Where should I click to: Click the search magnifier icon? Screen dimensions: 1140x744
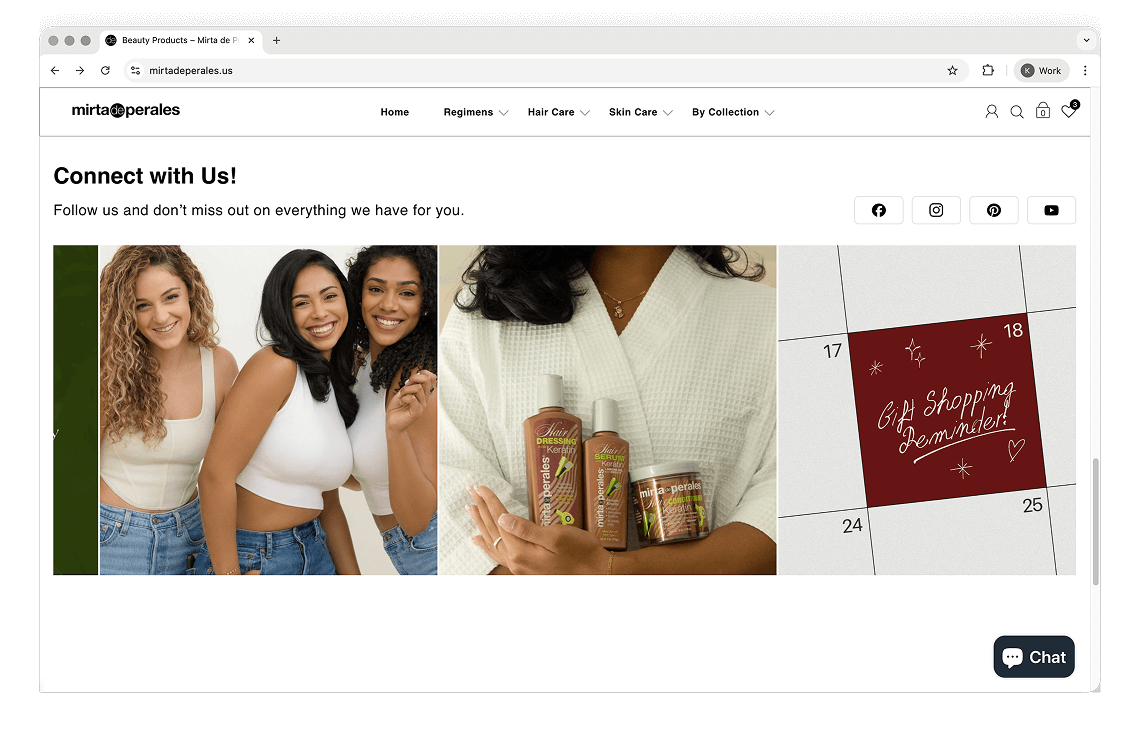[x=1016, y=111]
